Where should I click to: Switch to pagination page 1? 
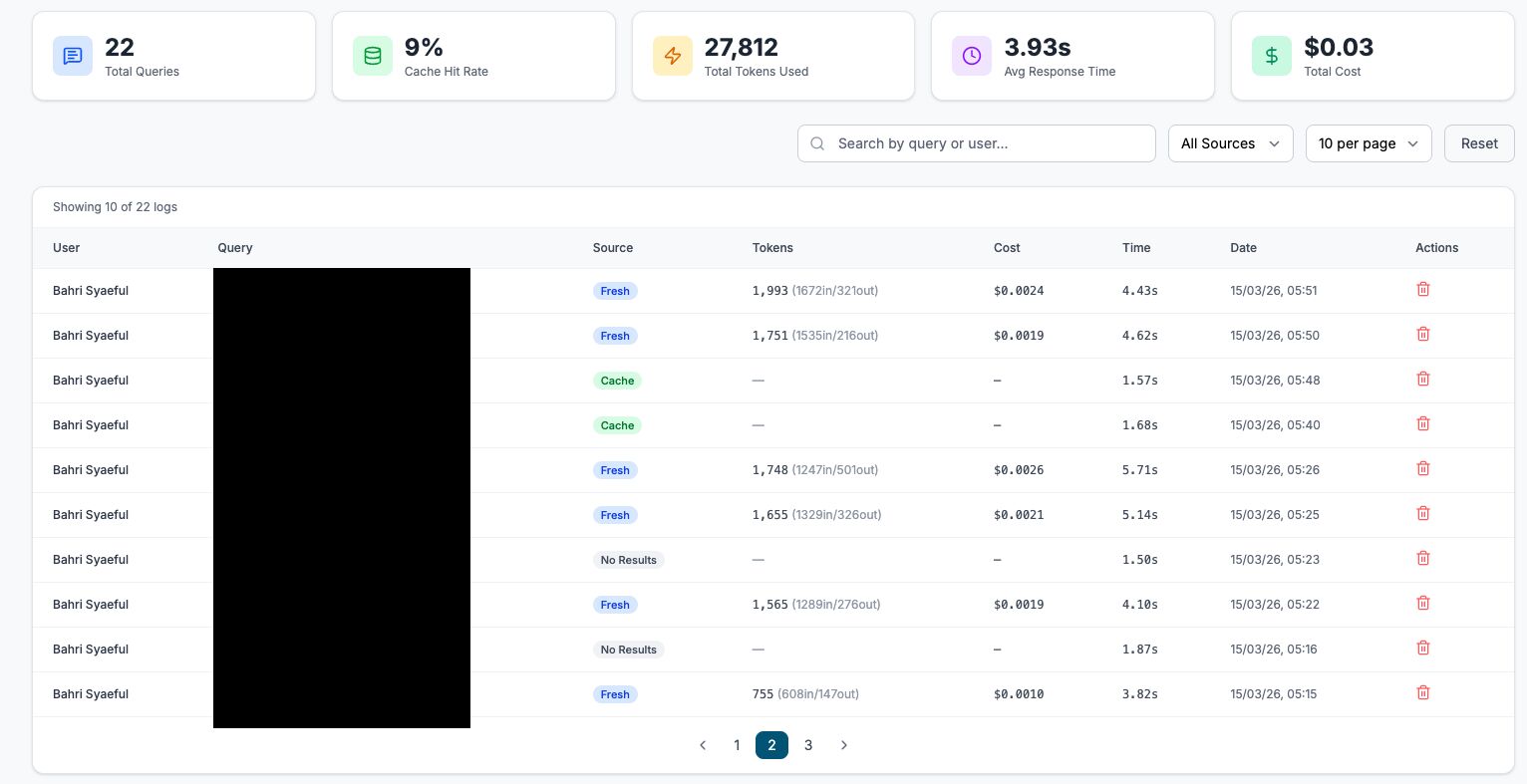tap(737, 745)
